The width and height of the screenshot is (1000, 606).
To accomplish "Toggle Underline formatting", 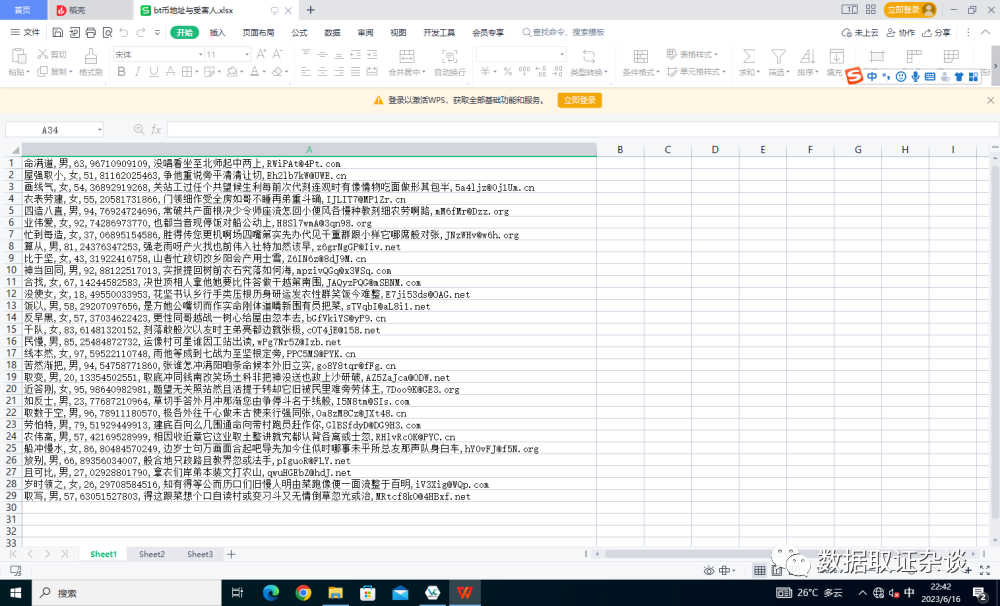I will click(x=154, y=71).
